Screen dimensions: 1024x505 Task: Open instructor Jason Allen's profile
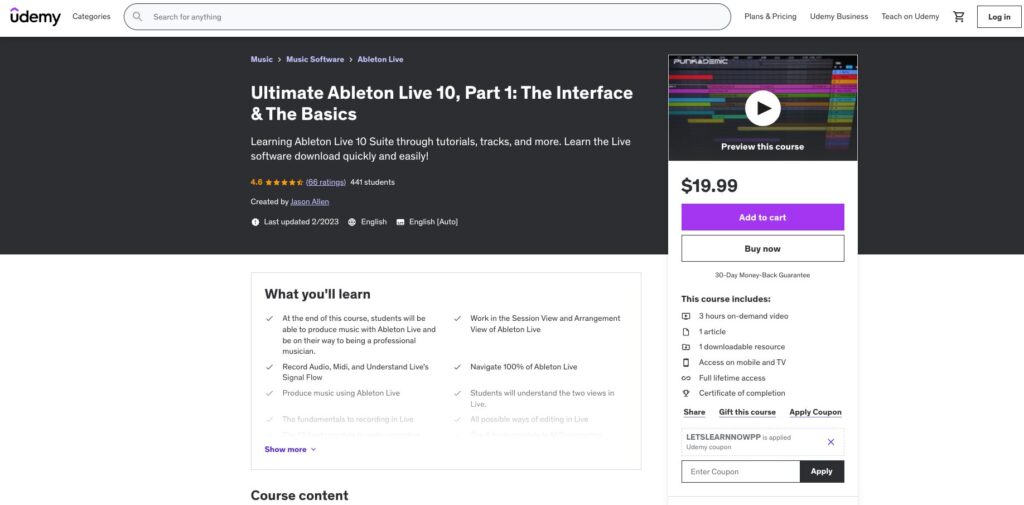pos(310,202)
